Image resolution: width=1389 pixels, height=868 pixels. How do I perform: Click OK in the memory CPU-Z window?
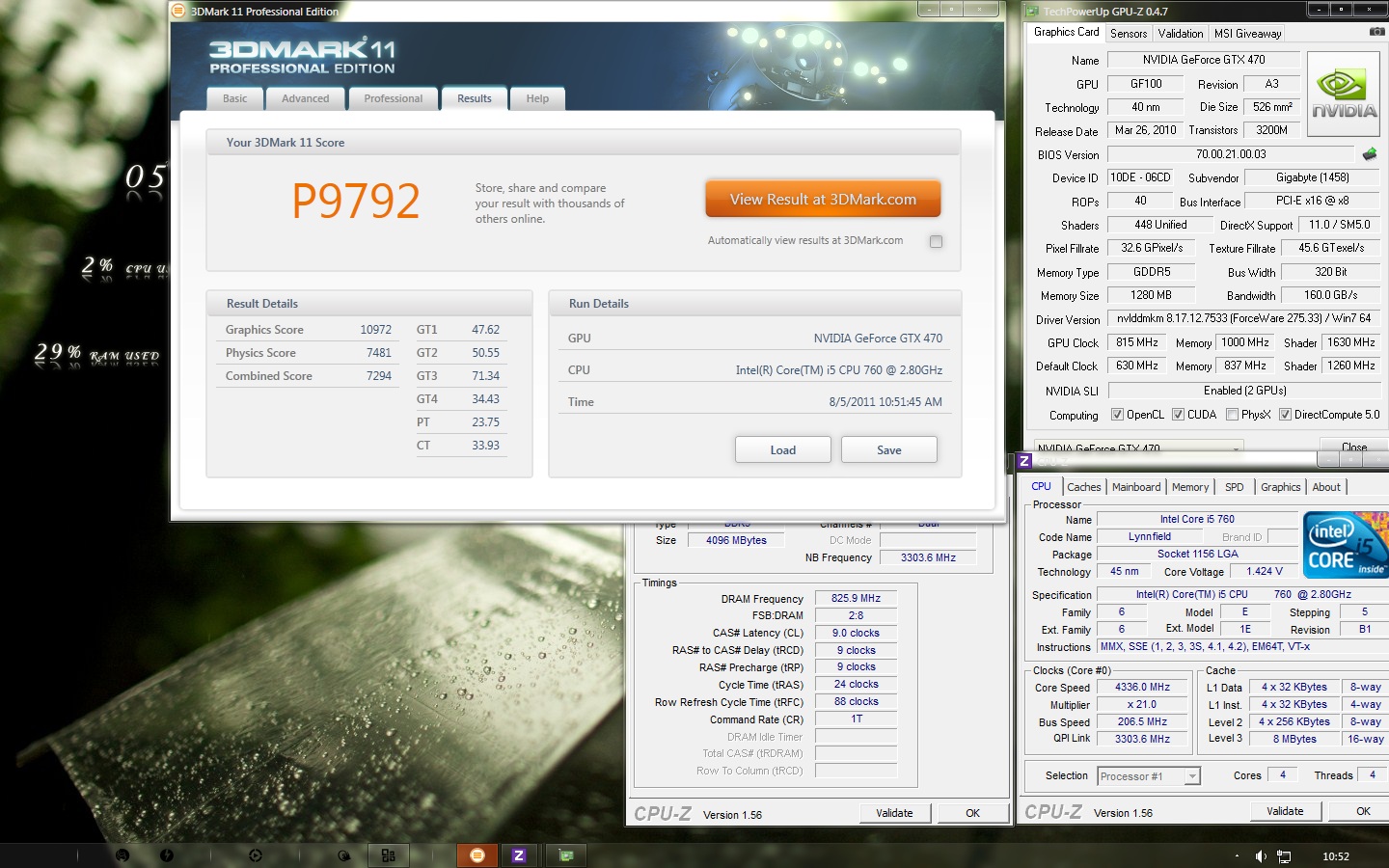point(972,813)
